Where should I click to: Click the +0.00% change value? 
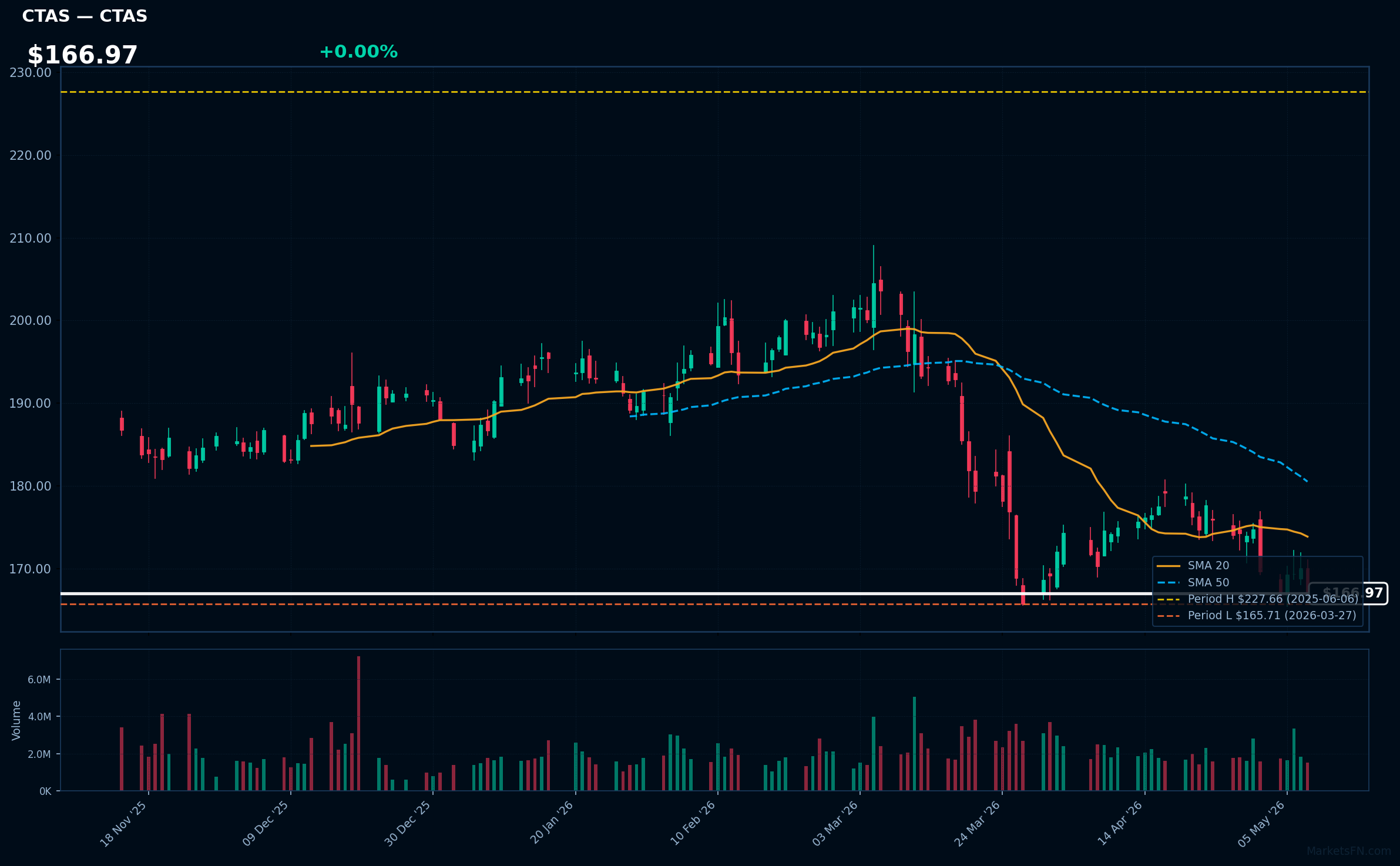click(x=358, y=52)
